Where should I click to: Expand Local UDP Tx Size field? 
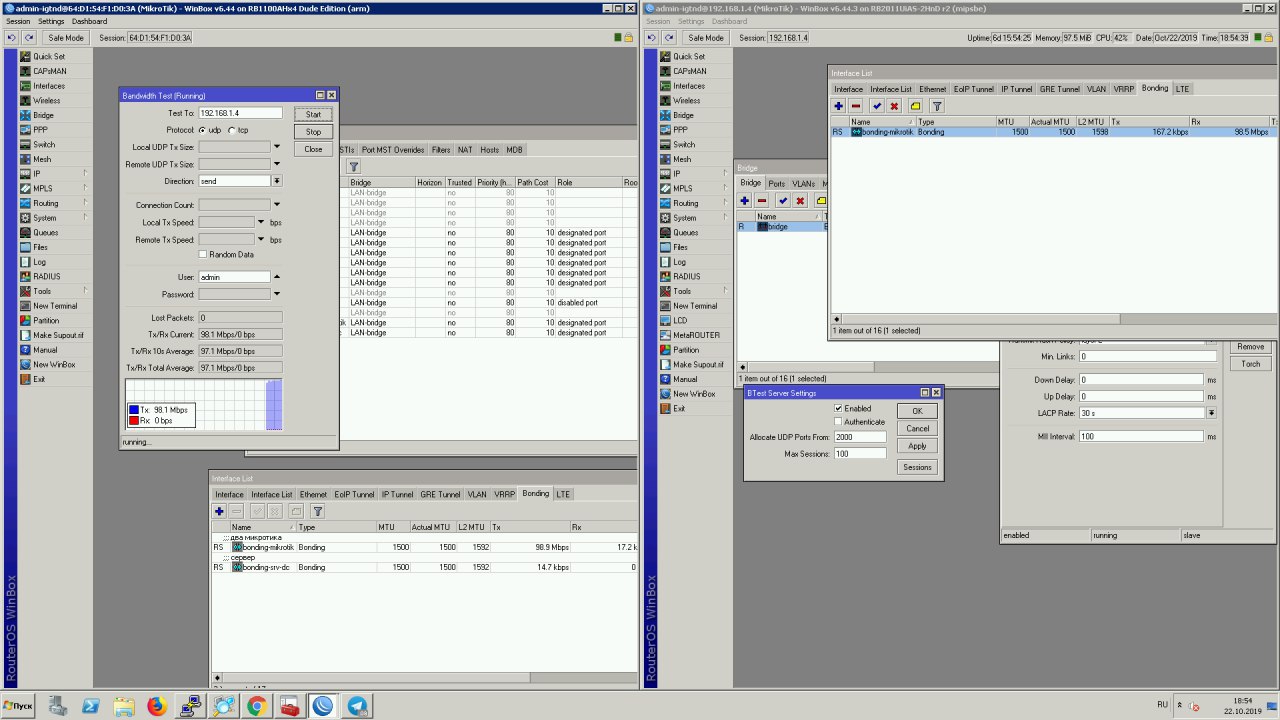point(277,147)
